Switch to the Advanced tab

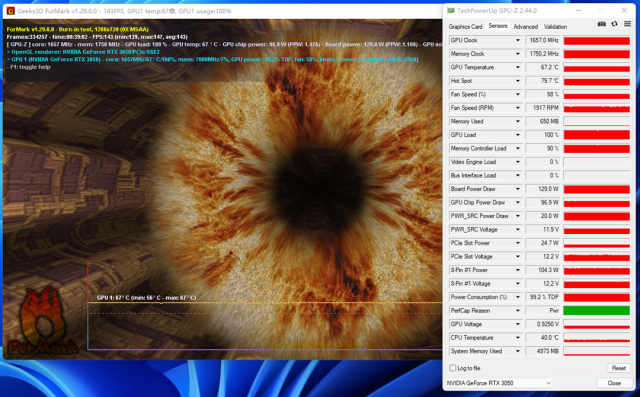click(x=525, y=27)
